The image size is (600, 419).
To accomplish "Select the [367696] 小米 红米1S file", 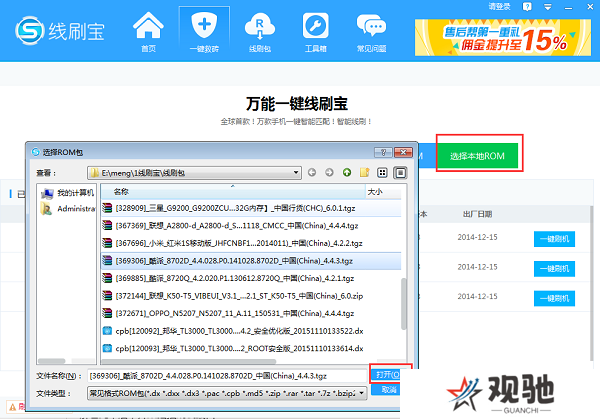I will pyautogui.click(x=251, y=243).
